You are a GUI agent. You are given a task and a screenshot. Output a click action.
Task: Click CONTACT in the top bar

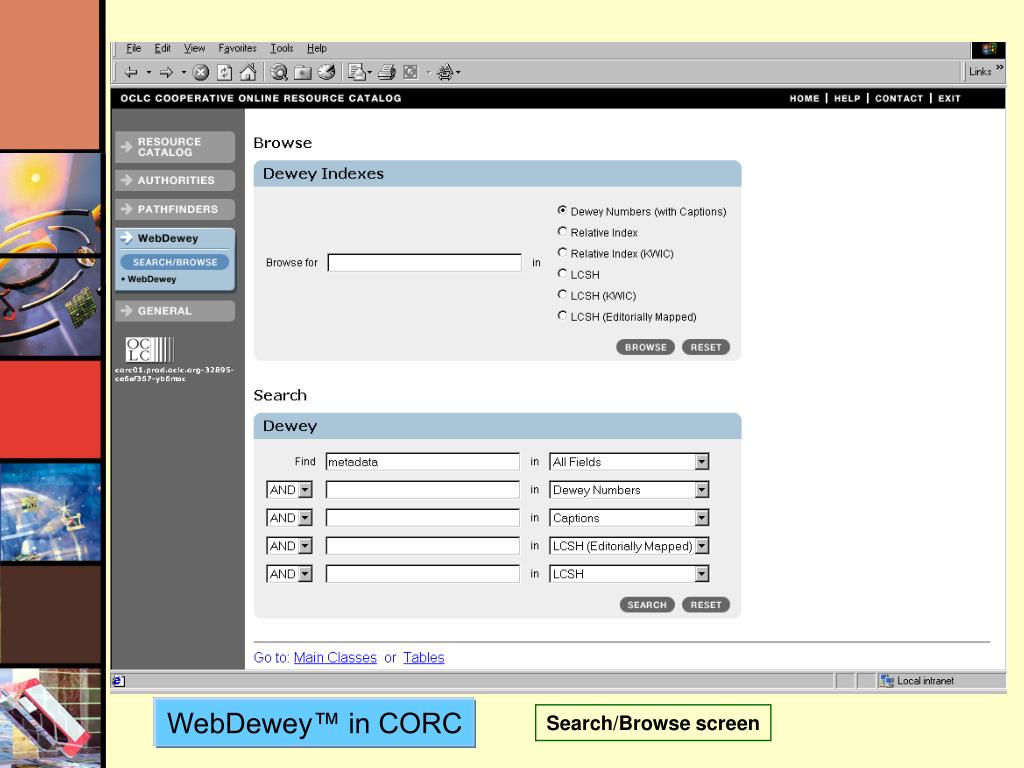click(899, 99)
